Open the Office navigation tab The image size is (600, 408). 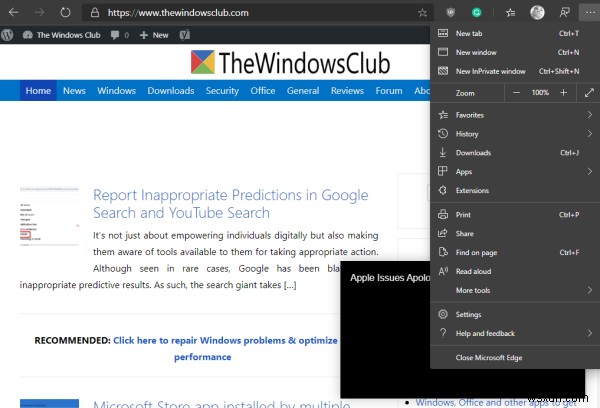263,91
